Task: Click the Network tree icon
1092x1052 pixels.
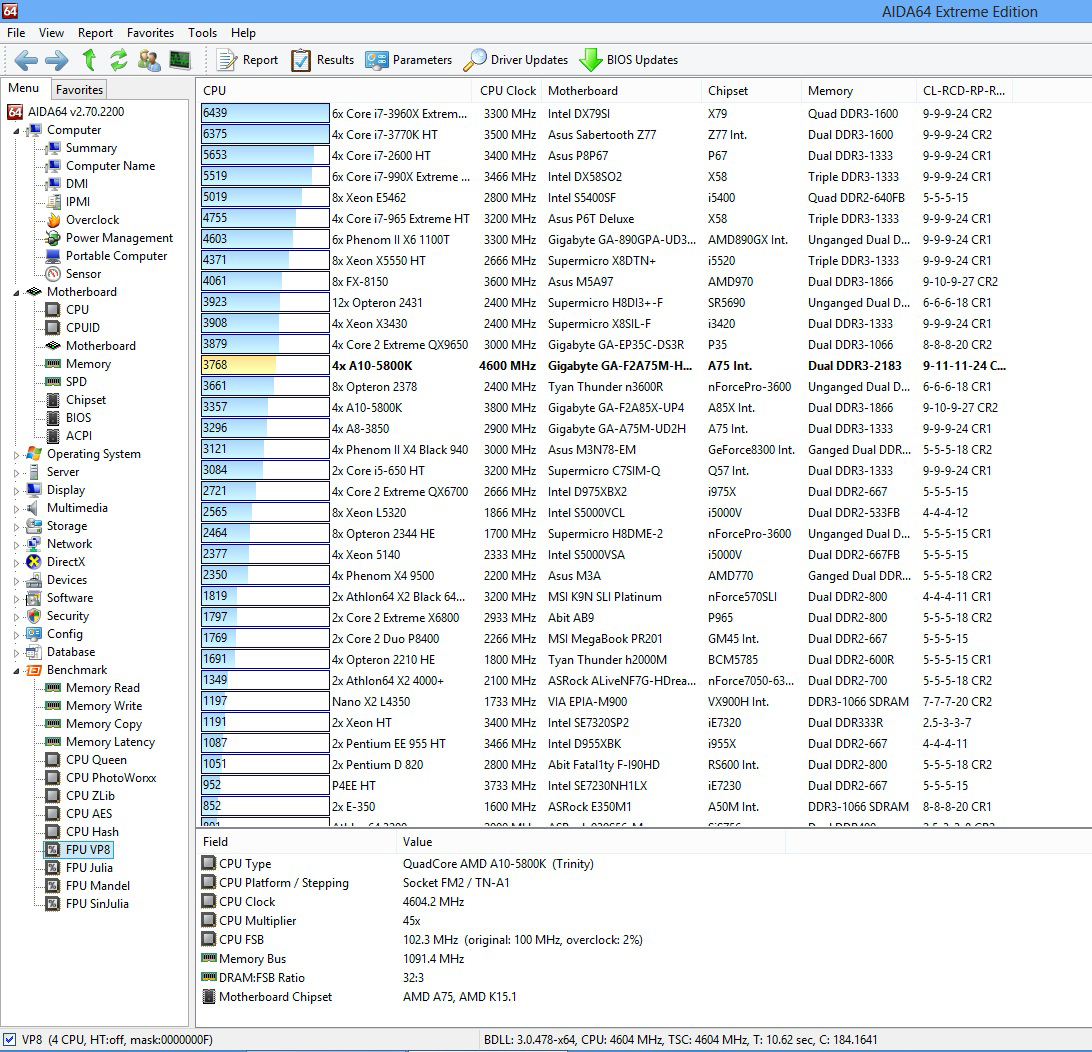Action: [x=33, y=544]
